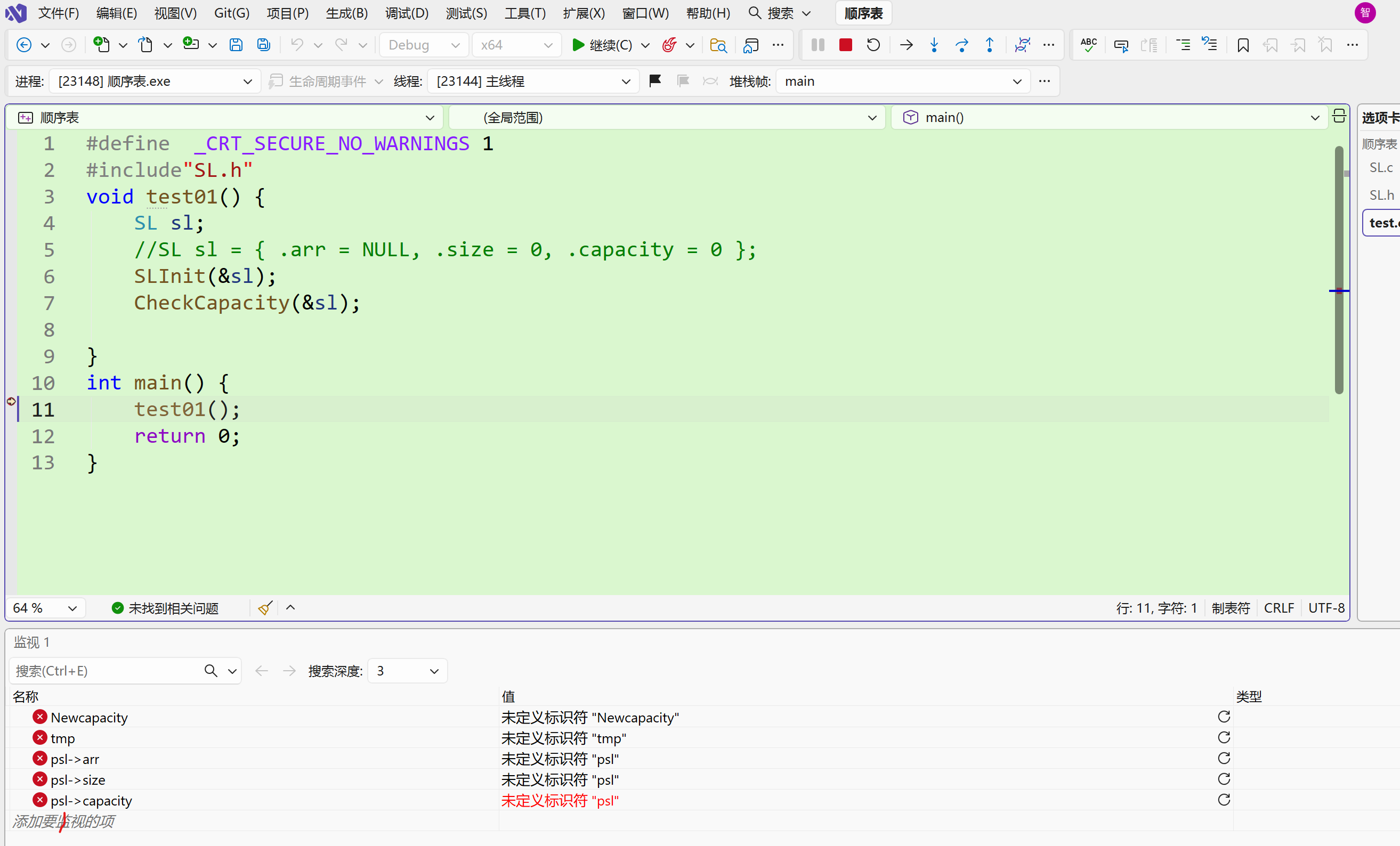Click the Step Into arrow icon

[934, 45]
